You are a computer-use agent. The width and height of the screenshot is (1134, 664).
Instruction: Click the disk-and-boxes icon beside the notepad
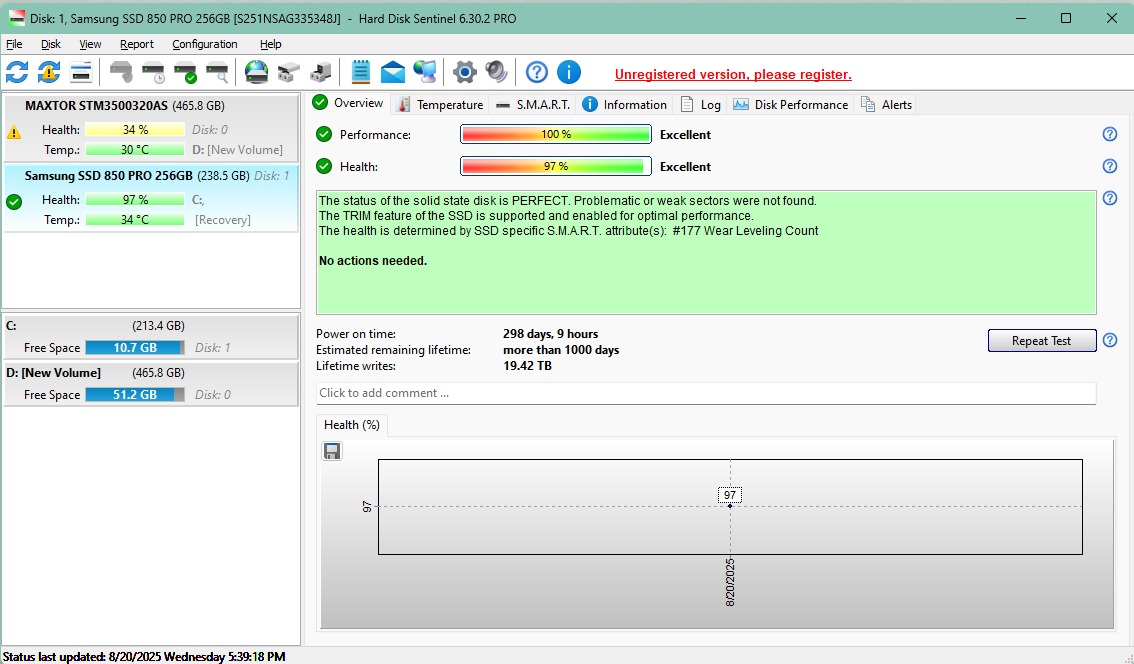[x=320, y=72]
